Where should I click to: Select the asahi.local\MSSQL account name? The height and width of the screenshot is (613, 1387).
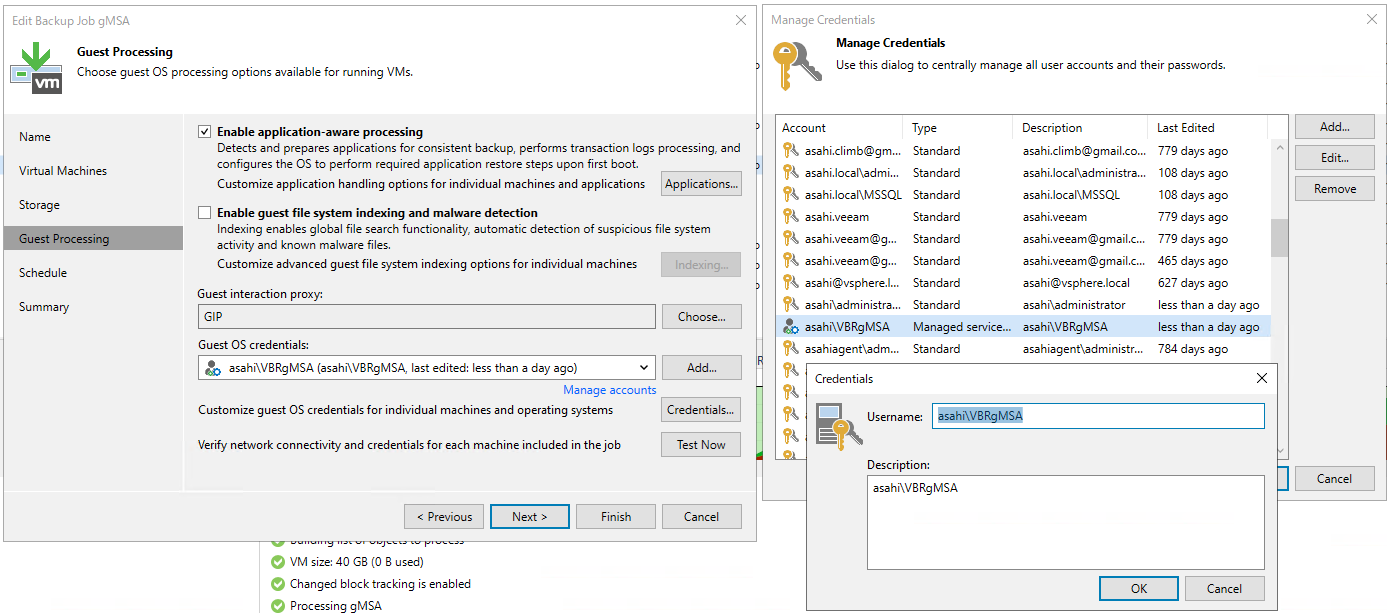click(x=853, y=195)
